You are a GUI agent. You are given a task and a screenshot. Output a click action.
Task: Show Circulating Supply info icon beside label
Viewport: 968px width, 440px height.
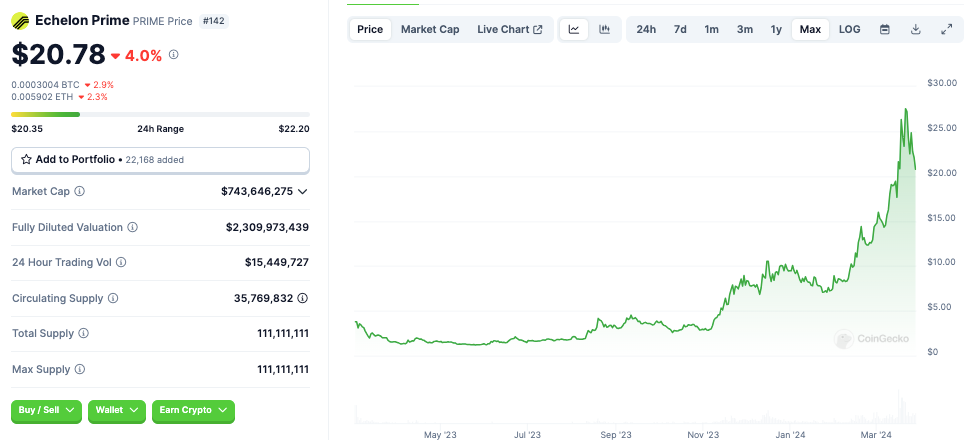(x=113, y=298)
